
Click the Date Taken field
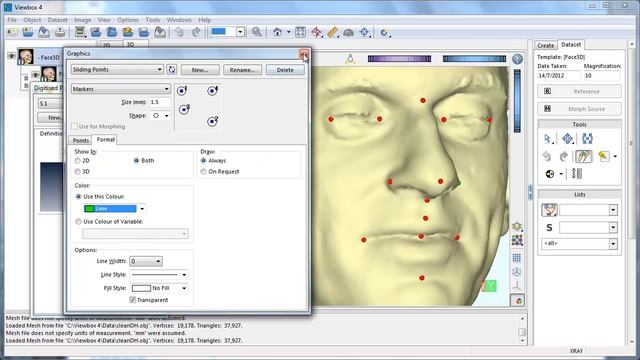pos(558,76)
